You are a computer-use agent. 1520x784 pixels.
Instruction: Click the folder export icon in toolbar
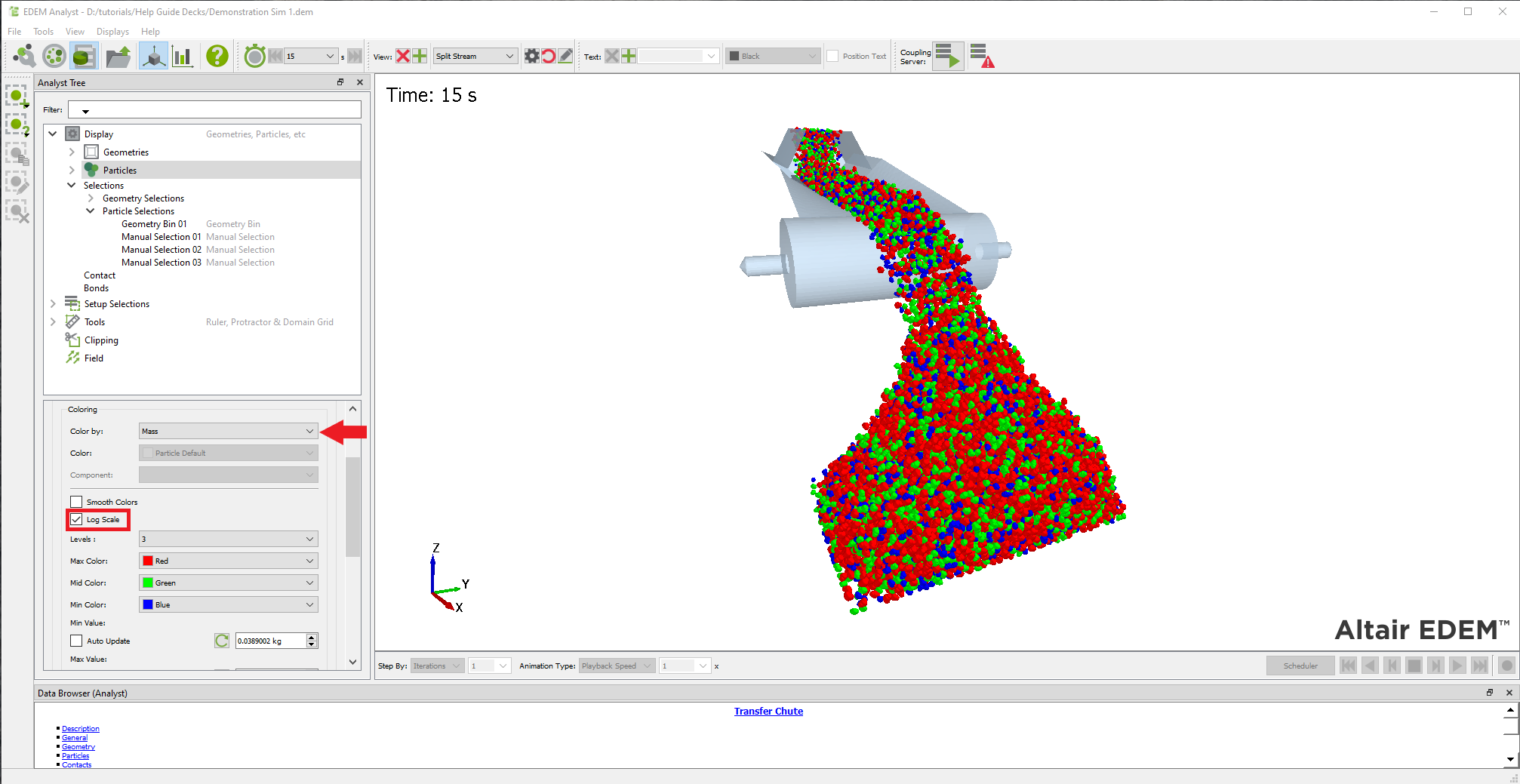(x=118, y=56)
